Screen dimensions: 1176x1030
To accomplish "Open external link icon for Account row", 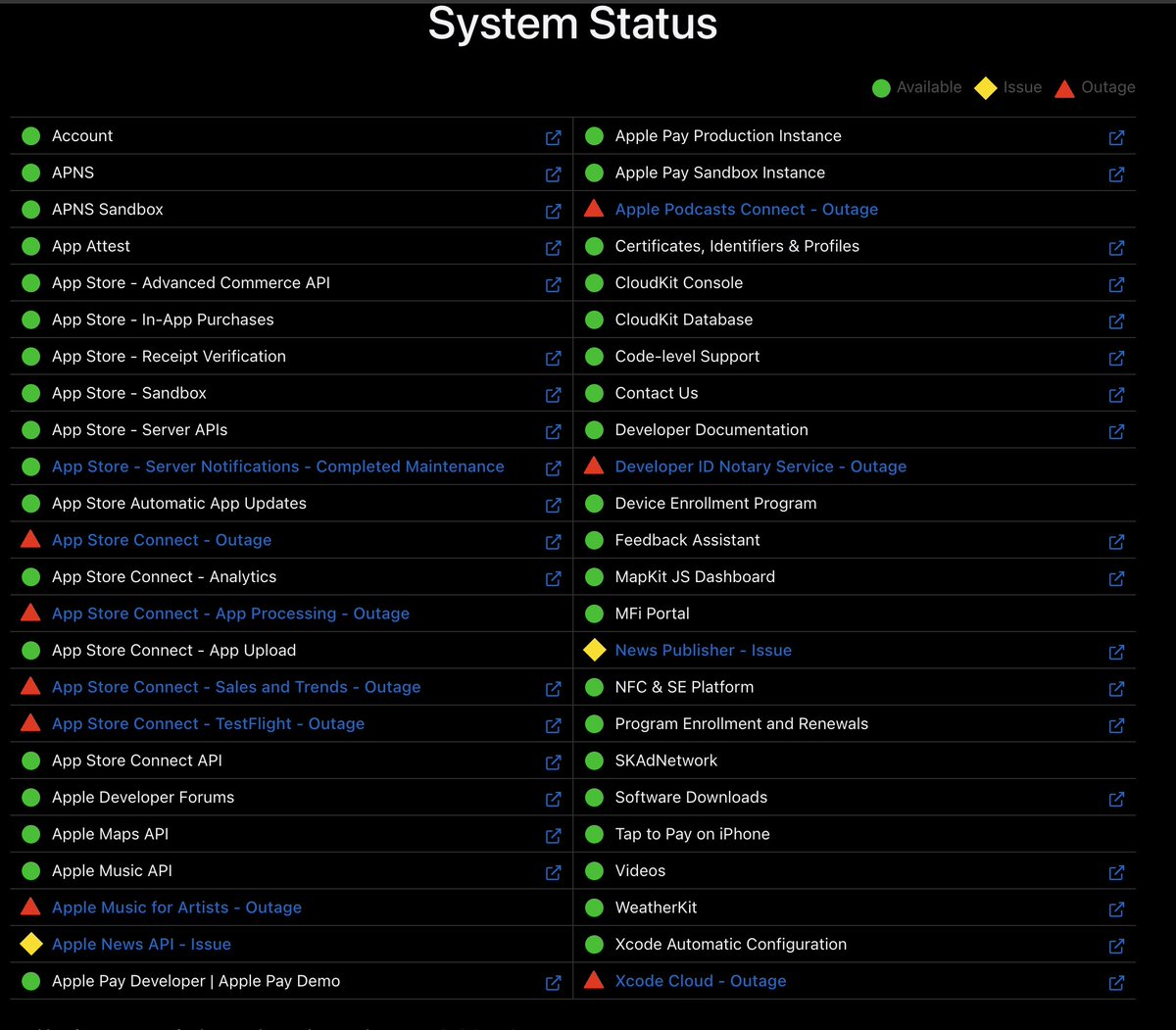I will tap(553, 137).
